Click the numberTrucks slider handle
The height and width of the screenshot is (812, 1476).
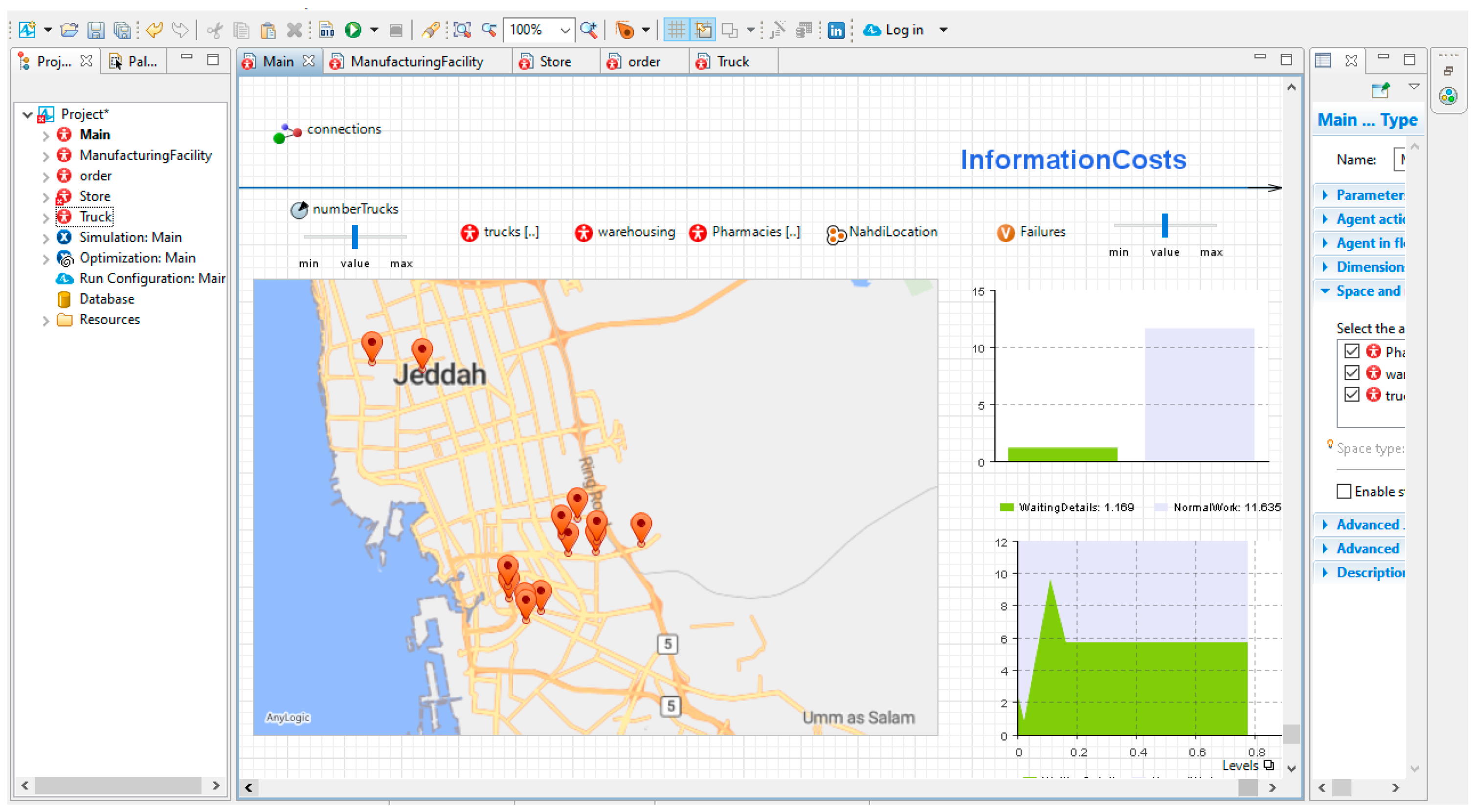(355, 237)
